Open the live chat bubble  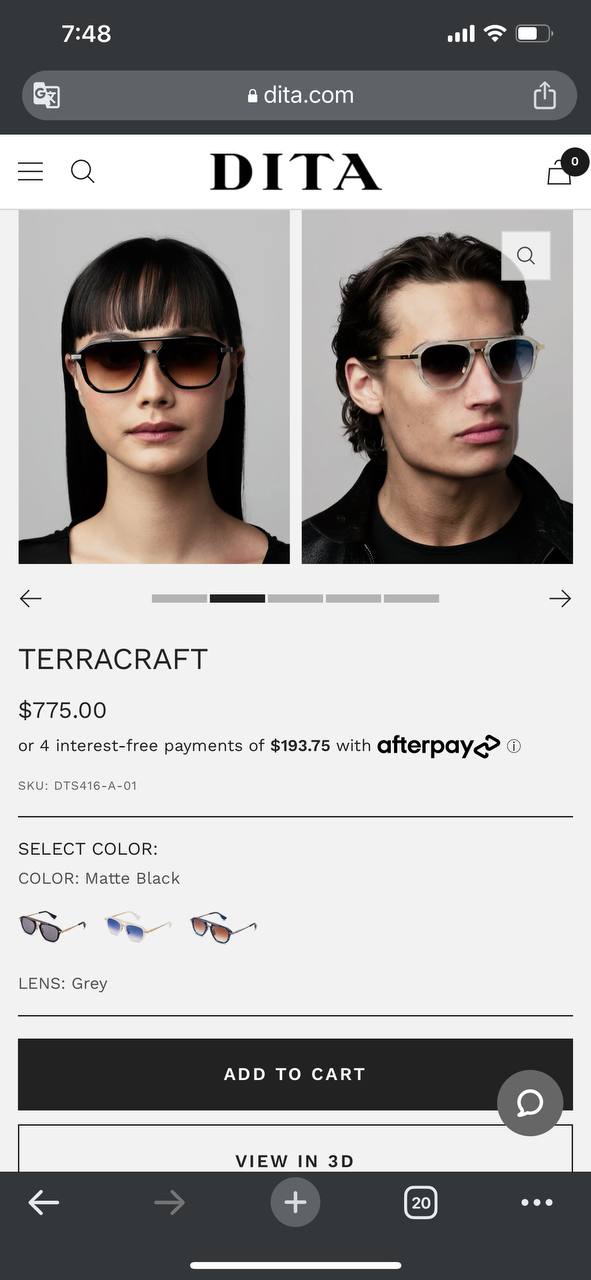coord(530,1103)
